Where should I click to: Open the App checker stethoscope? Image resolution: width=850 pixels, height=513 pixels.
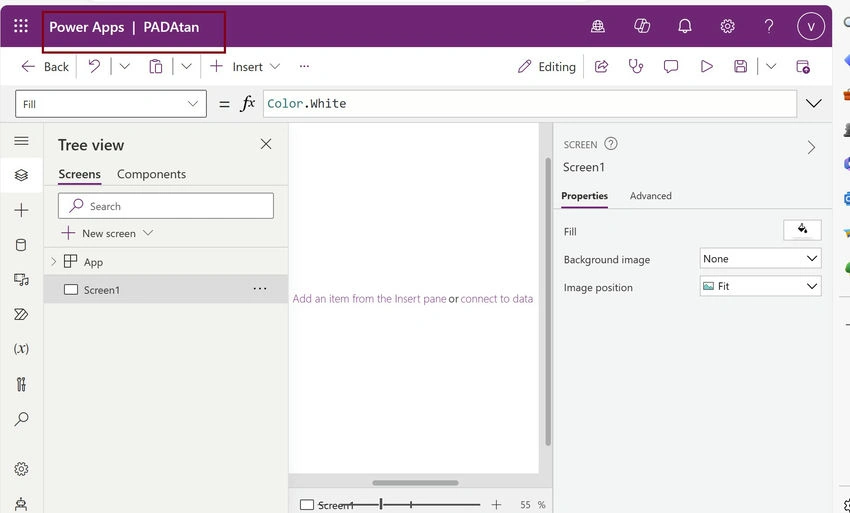click(635, 66)
